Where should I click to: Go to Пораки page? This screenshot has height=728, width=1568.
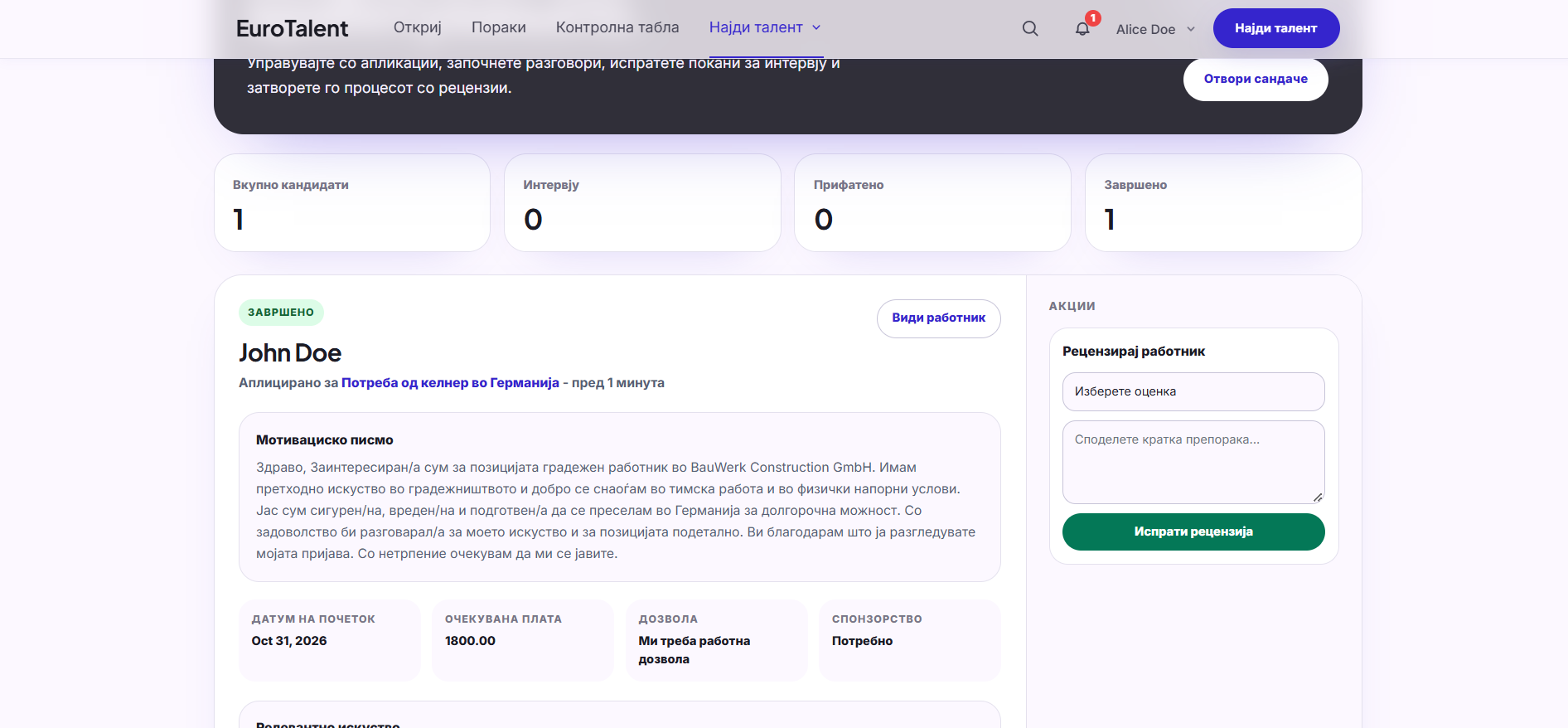pos(499,27)
